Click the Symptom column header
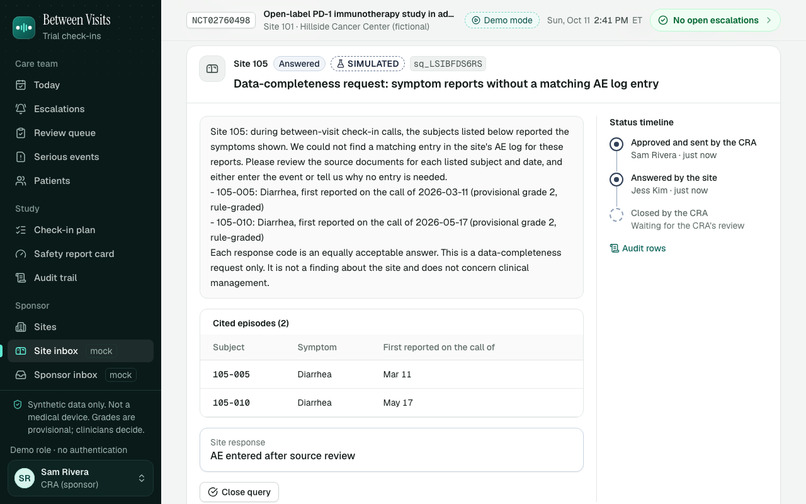 coord(317,347)
